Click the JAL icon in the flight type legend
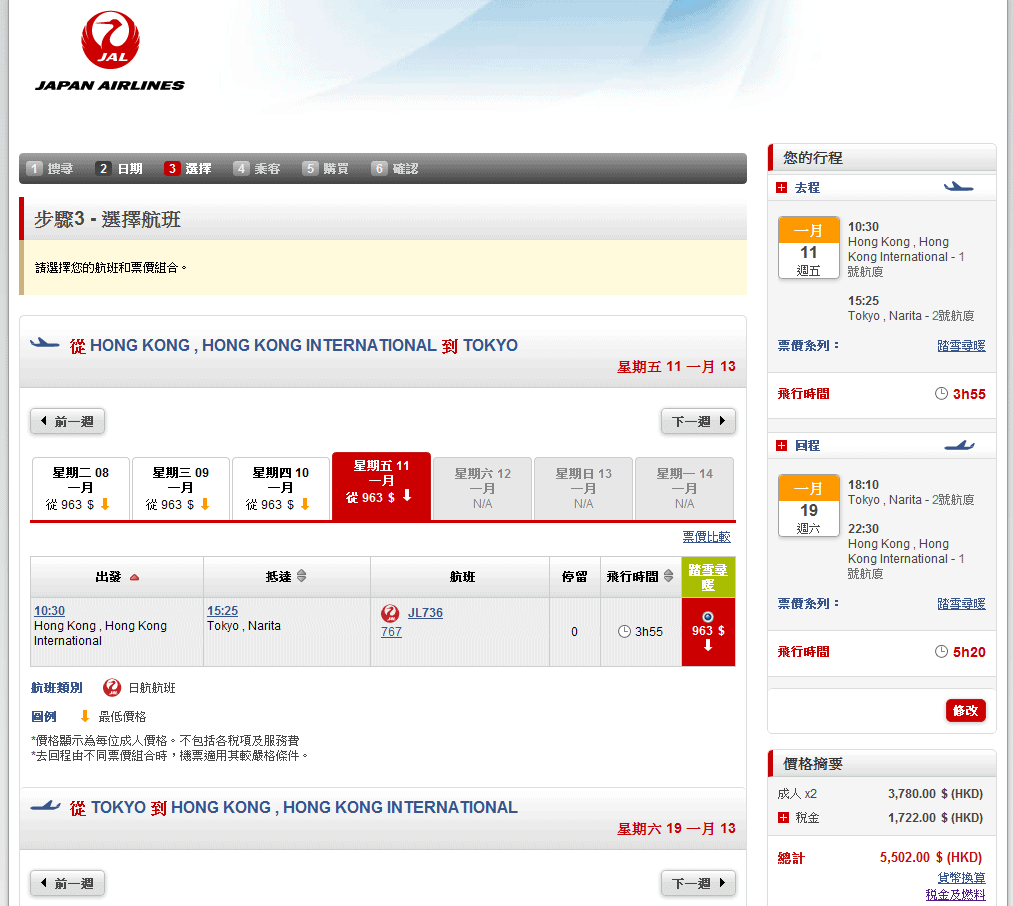The width and height of the screenshot is (1013, 906). click(112, 688)
